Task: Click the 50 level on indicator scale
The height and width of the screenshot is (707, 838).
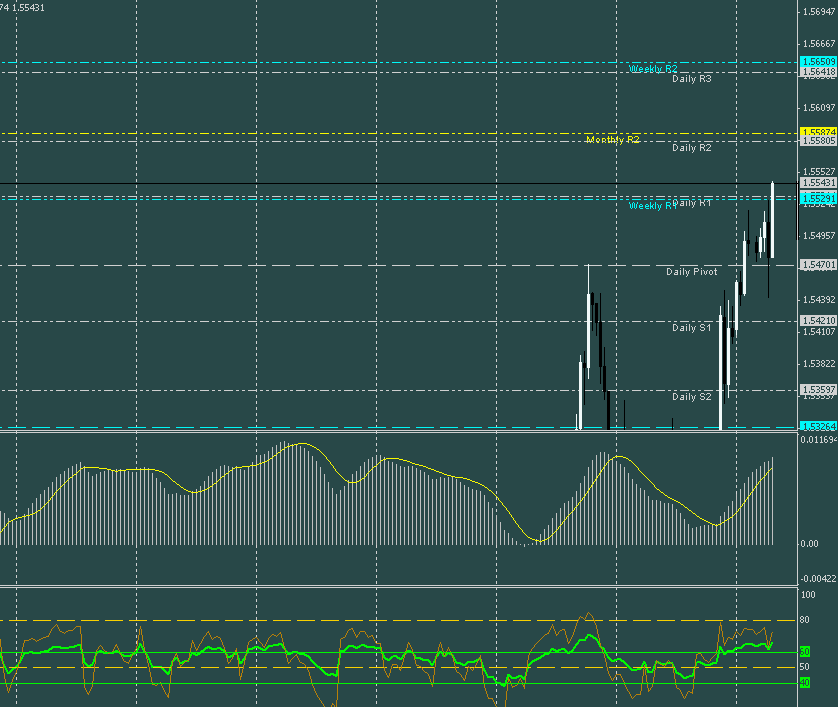Action: point(804,667)
